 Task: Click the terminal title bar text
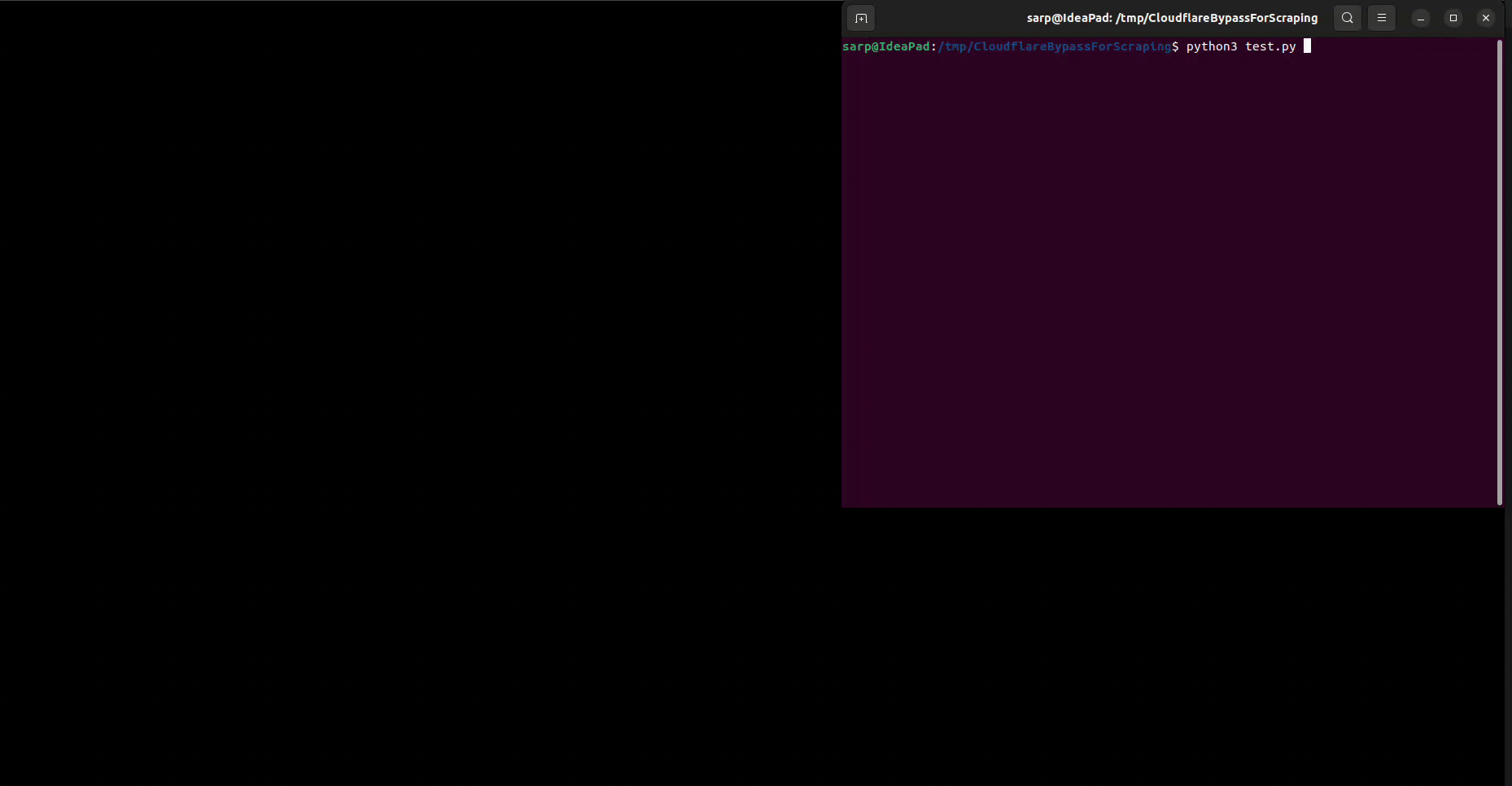pyautogui.click(x=1172, y=18)
